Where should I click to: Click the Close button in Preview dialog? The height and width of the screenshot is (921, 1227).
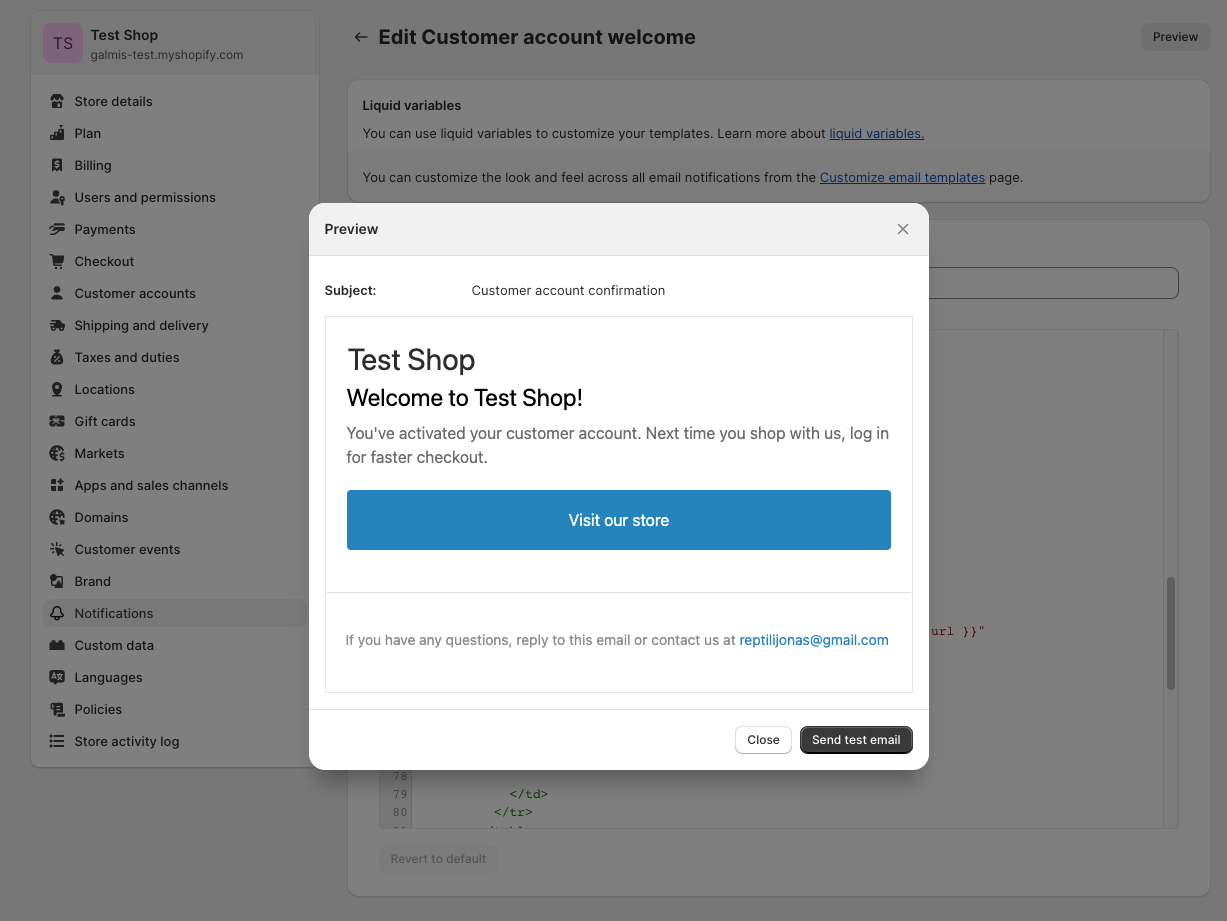point(763,740)
